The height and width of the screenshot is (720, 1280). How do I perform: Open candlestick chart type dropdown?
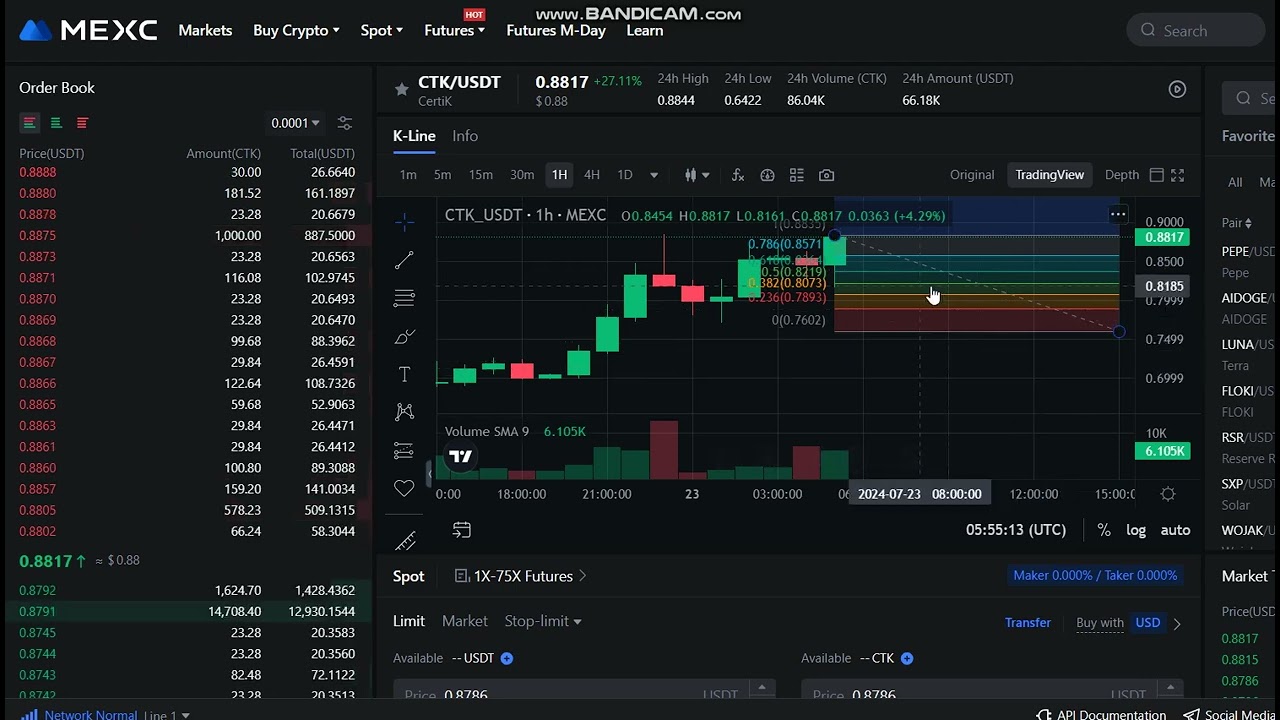click(x=697, y=175)
